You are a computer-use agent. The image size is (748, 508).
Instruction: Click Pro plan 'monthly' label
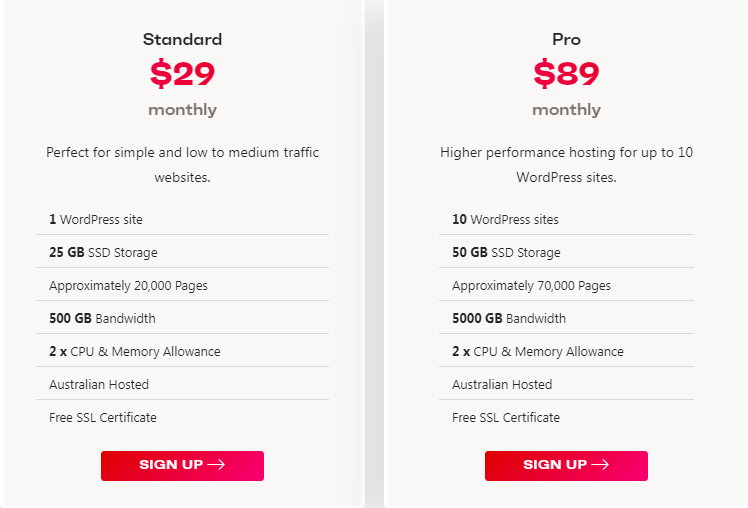coord(566,110)
